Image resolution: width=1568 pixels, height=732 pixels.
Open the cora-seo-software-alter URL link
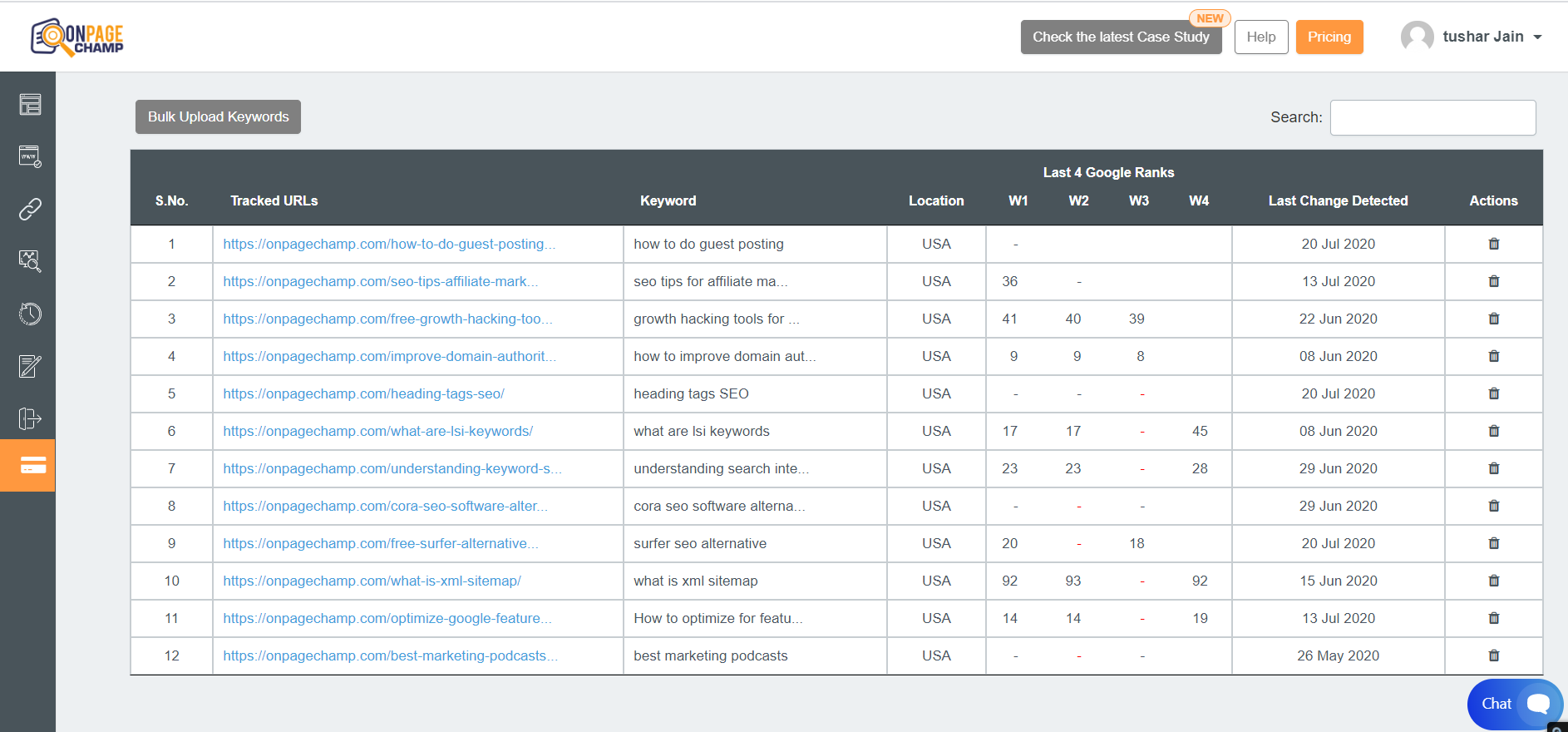(385, 506)
